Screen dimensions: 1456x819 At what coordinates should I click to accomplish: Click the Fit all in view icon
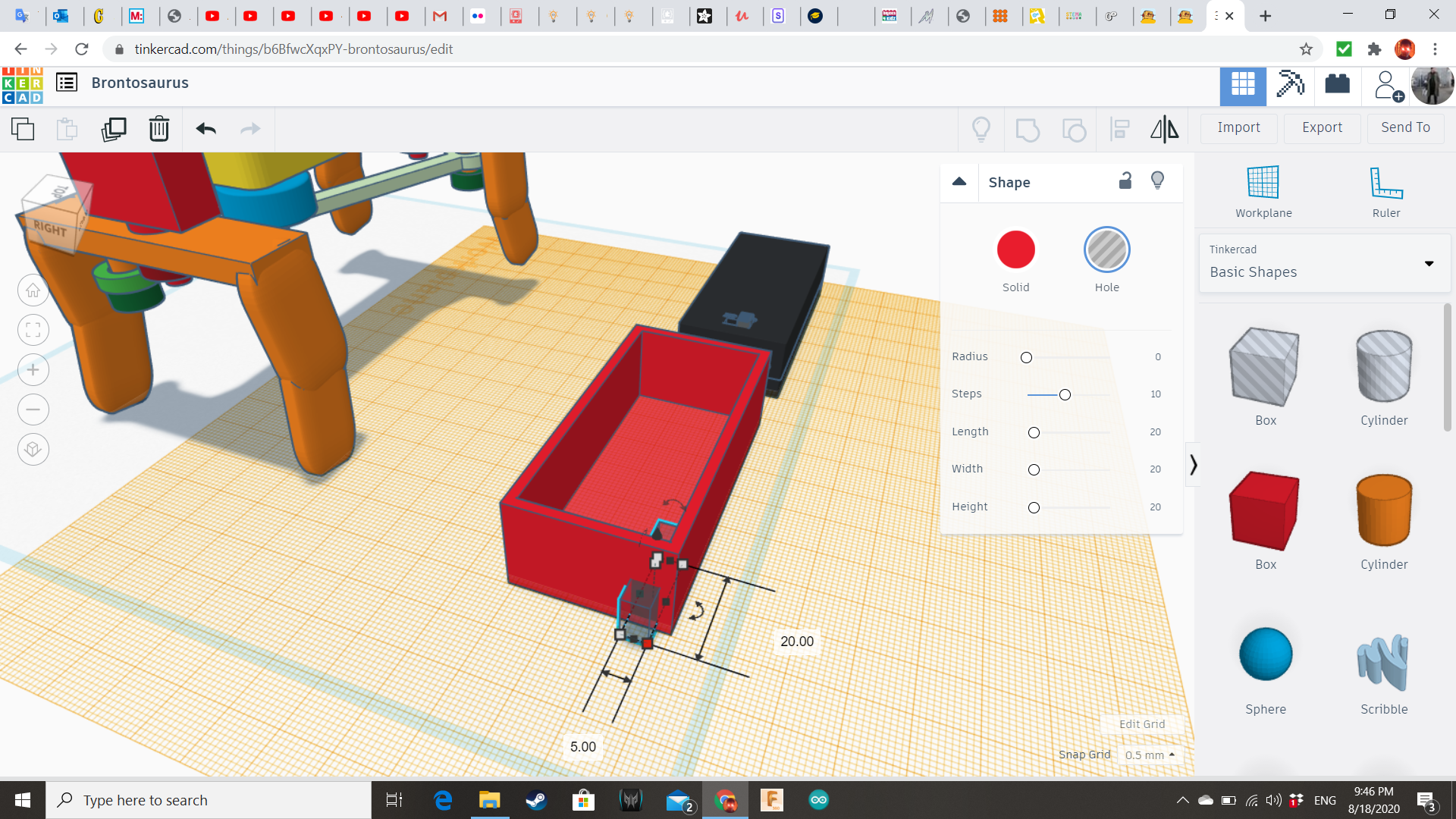pyautogui.click(x=33, y=330)
